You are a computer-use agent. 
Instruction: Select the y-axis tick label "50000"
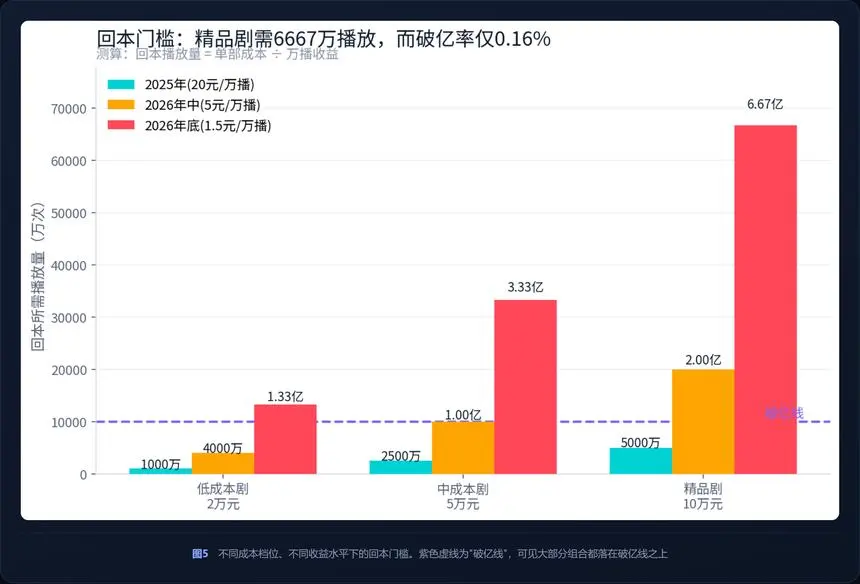coord(69,213)
